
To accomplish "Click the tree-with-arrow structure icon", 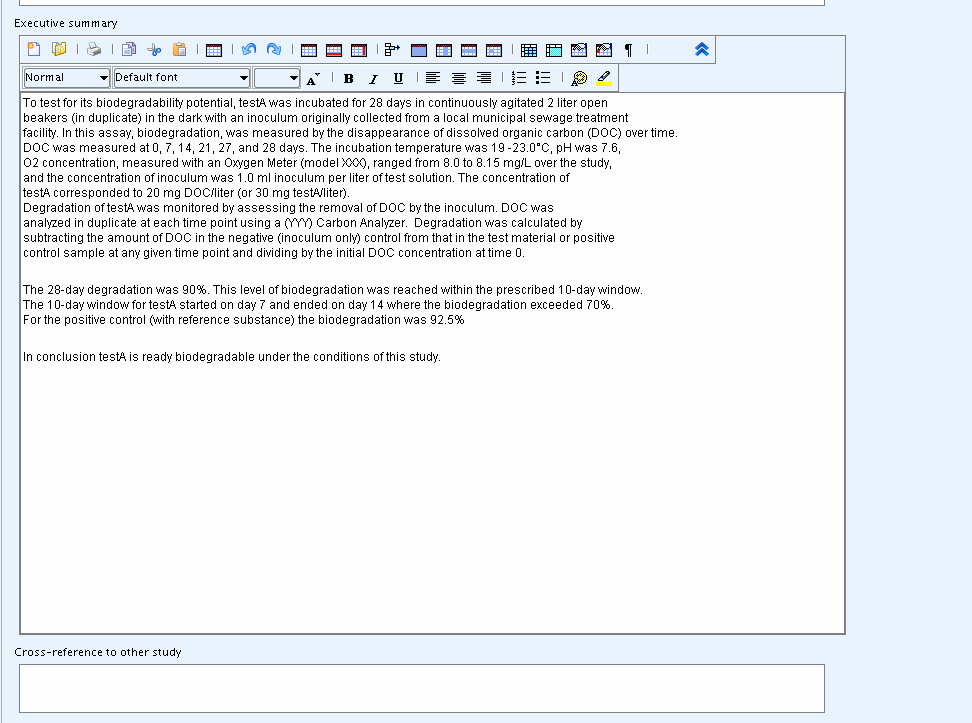I will [392, 50].
